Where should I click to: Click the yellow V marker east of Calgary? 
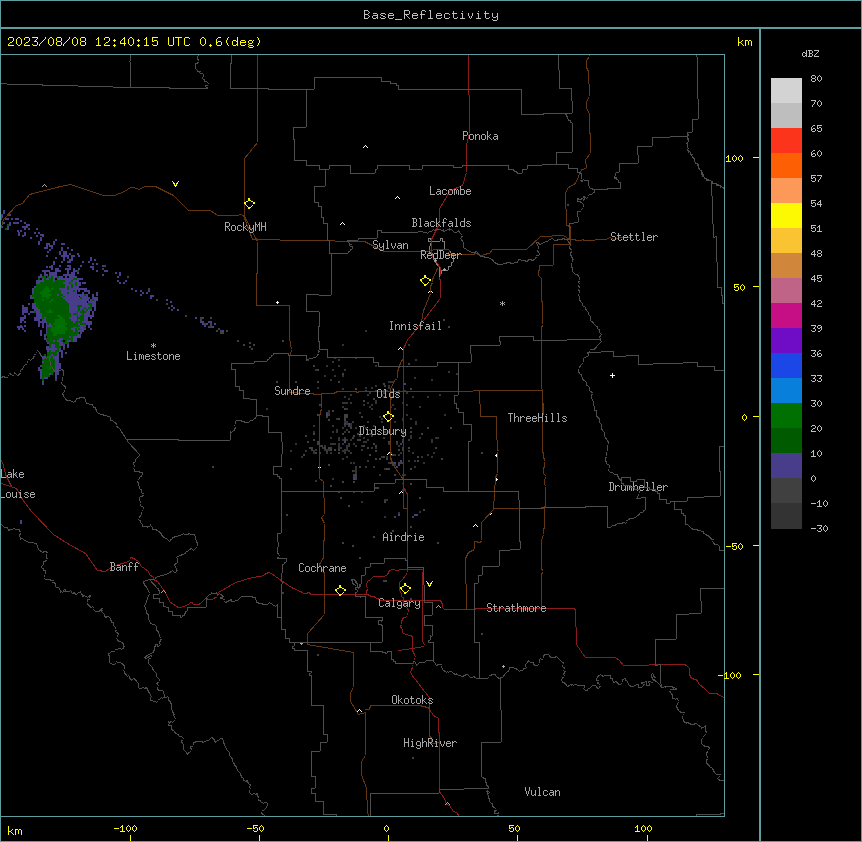point(429,584)
